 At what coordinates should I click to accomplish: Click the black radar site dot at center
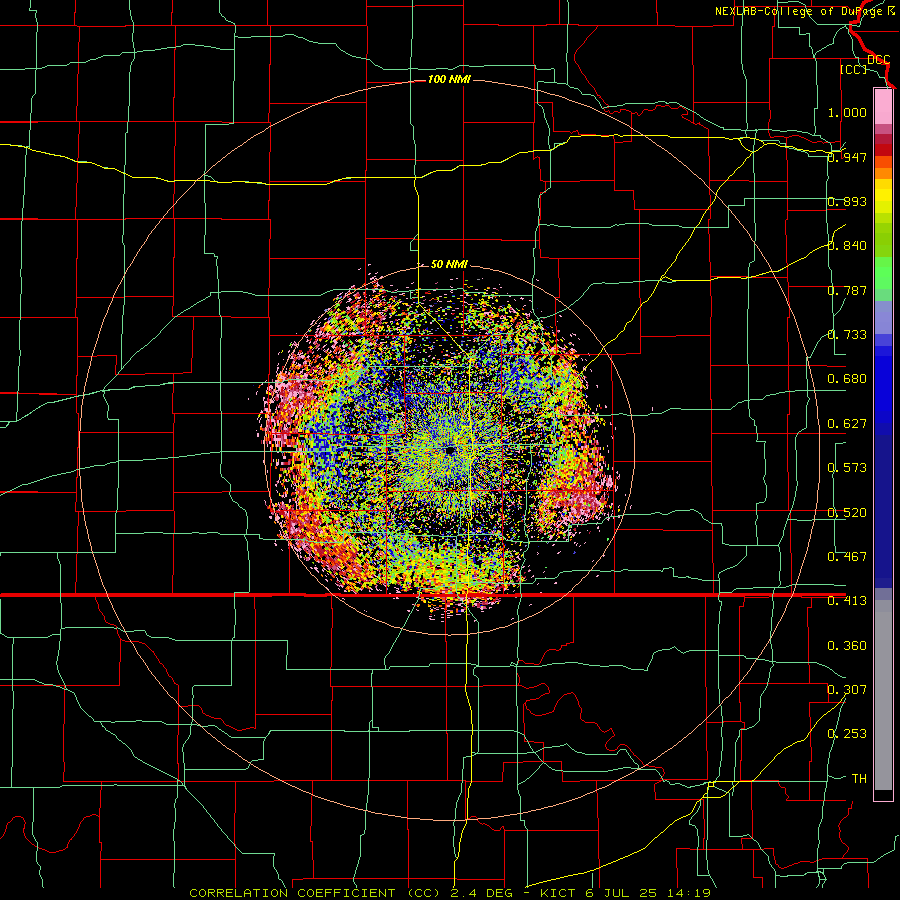click(449, 450)
